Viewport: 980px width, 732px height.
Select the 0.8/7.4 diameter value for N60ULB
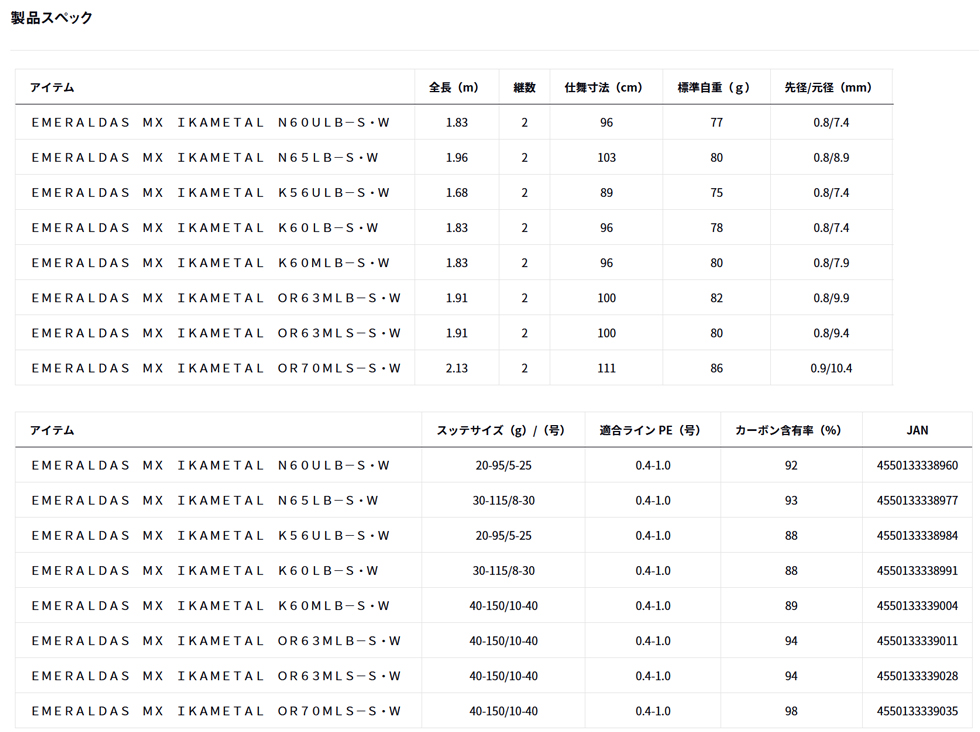[x=831, y=123]
